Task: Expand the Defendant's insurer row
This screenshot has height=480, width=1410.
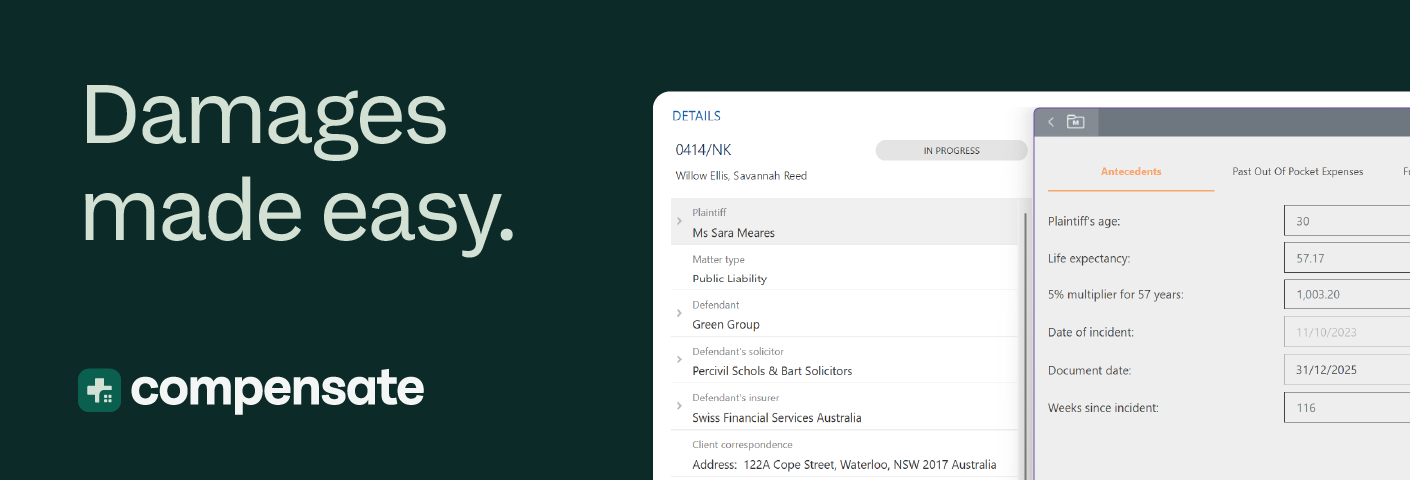Action: [x=680, y=407]
